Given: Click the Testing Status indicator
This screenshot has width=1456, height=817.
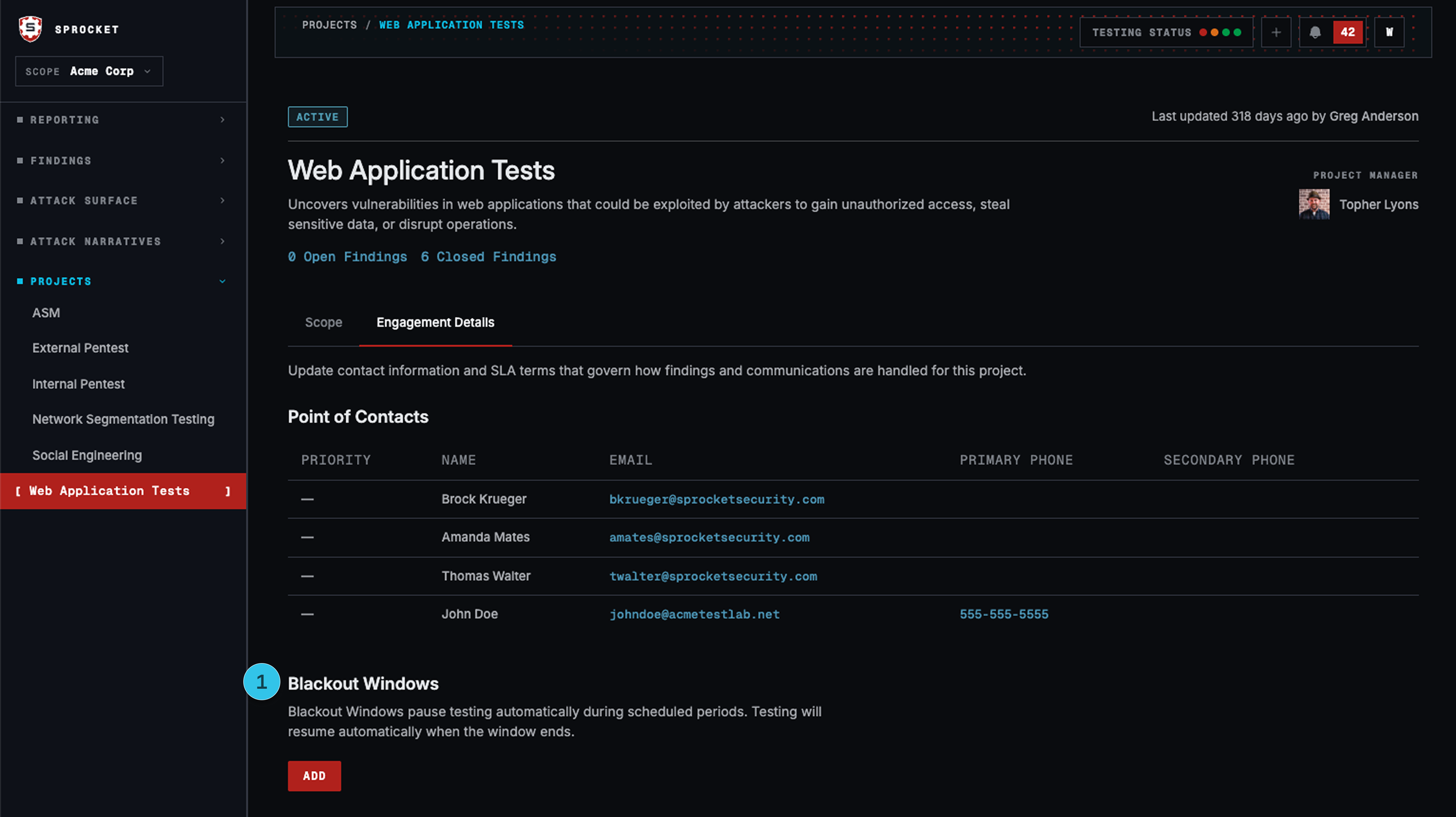Looking at the screenshot, I should [x=1166, y=32].
